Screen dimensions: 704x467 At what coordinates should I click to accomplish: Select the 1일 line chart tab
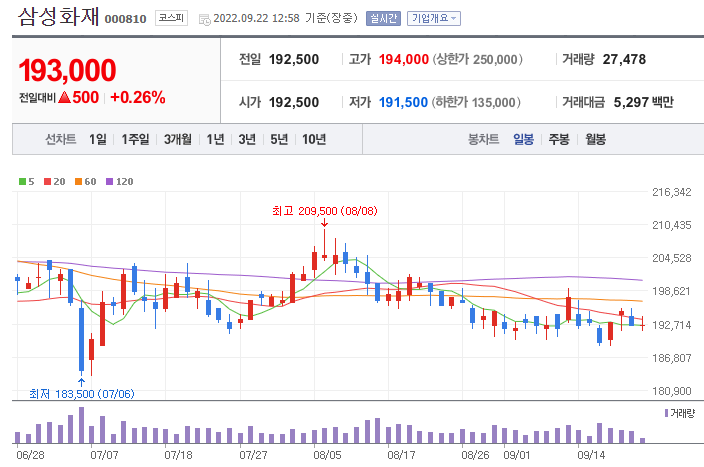98,139
